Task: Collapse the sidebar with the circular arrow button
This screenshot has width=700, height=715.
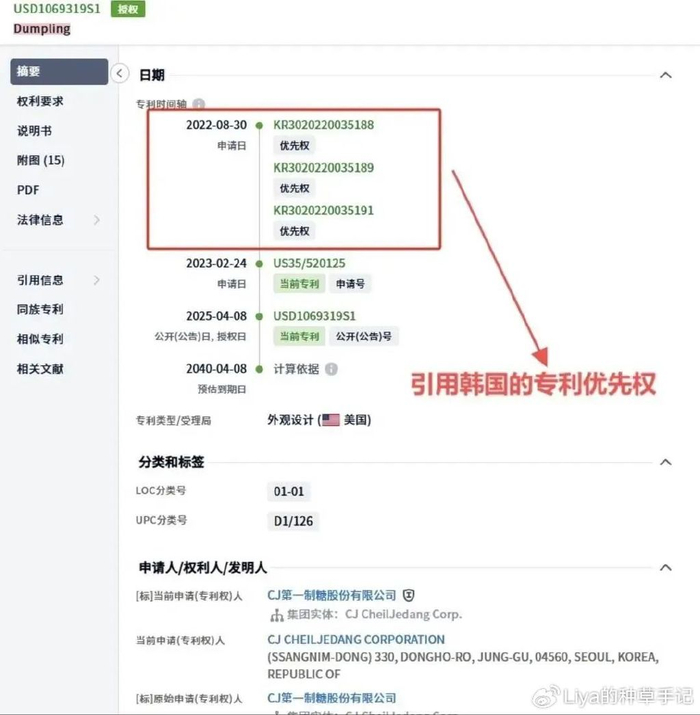Action: click(119, 73)
